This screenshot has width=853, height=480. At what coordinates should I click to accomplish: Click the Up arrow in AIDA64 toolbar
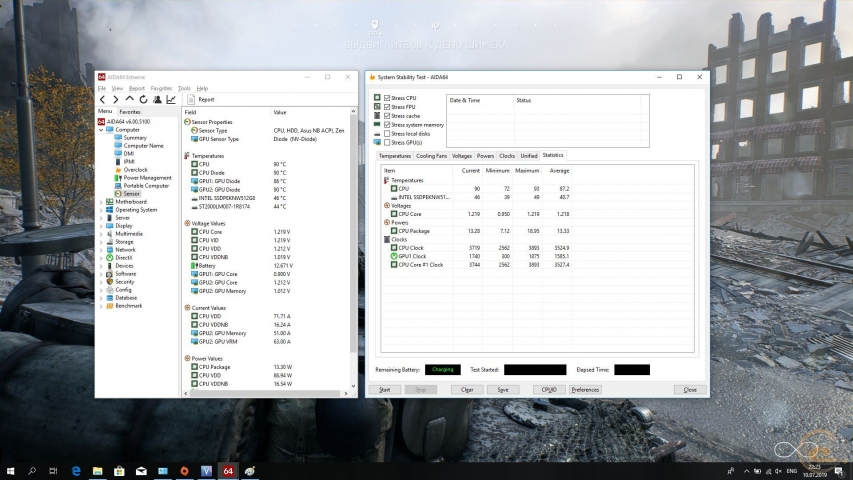tap(129, 99)
